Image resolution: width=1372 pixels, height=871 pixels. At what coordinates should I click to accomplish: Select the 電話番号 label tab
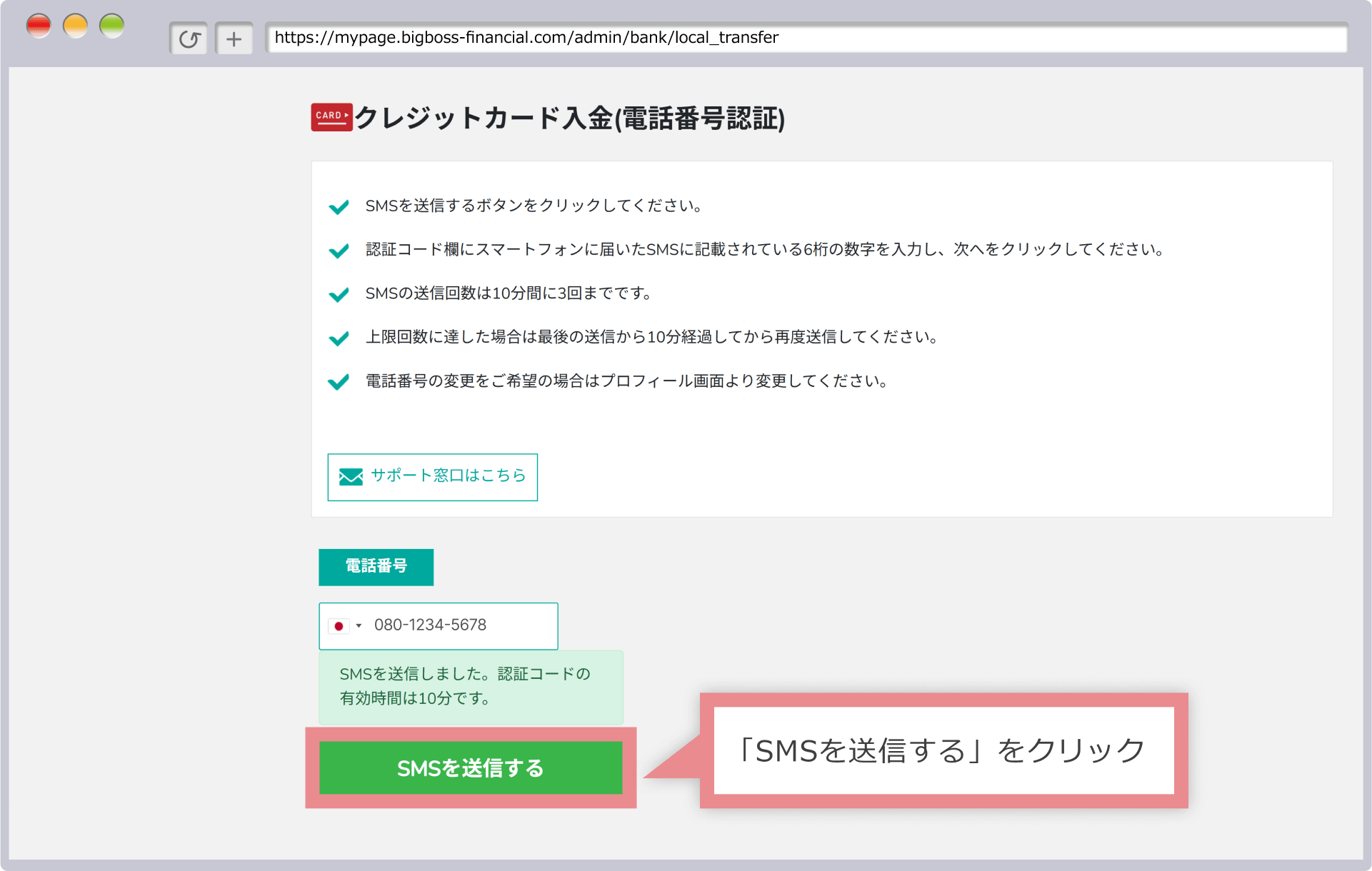click(x=376, y=567)
